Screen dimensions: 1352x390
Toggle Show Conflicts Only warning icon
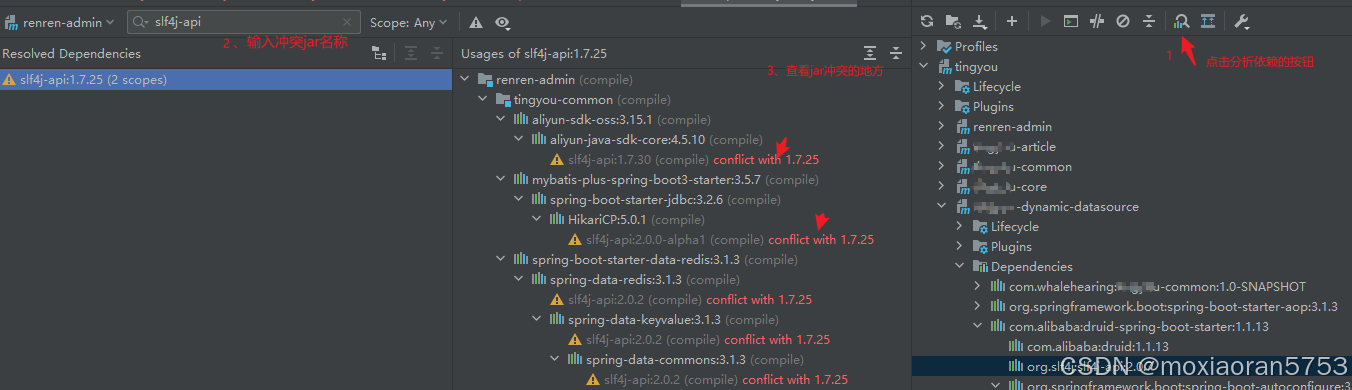click(476, 22)
